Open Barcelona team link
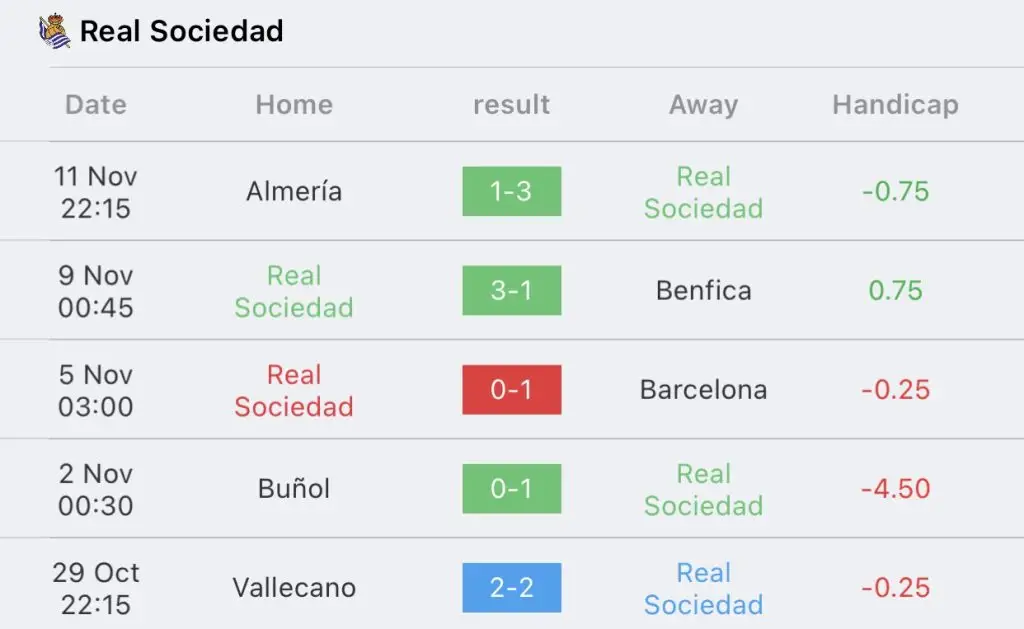This screenshot has width=1024, height=629. (703, 390)
